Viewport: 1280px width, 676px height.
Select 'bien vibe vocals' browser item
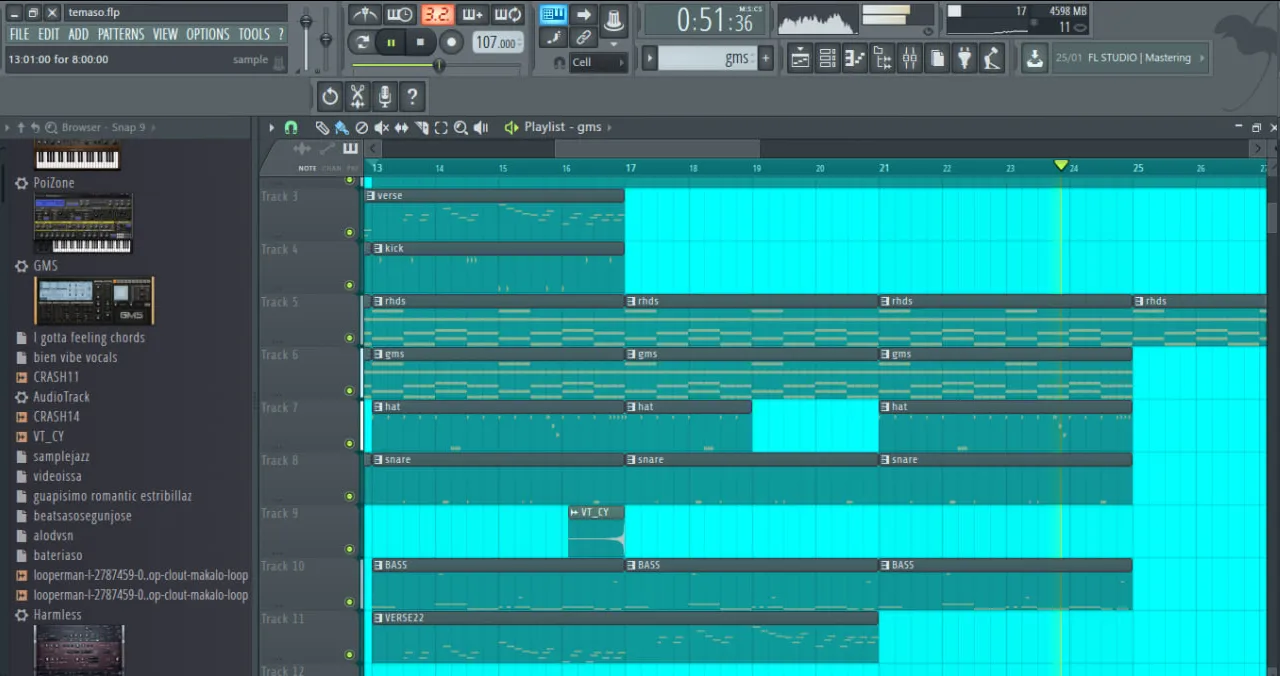click(75, 357)
